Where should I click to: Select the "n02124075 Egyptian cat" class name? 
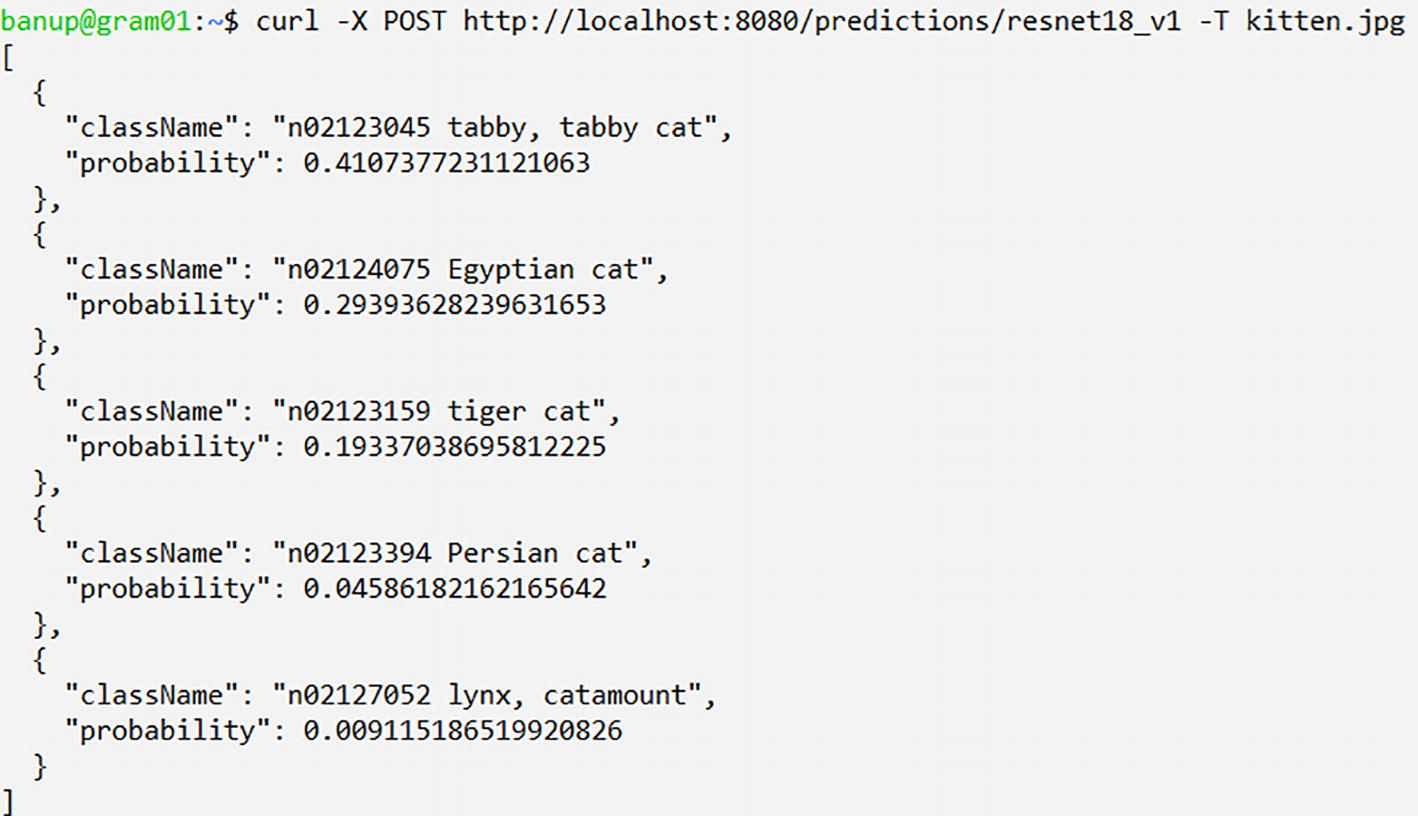pyautogui.click(x=470, y=269)
